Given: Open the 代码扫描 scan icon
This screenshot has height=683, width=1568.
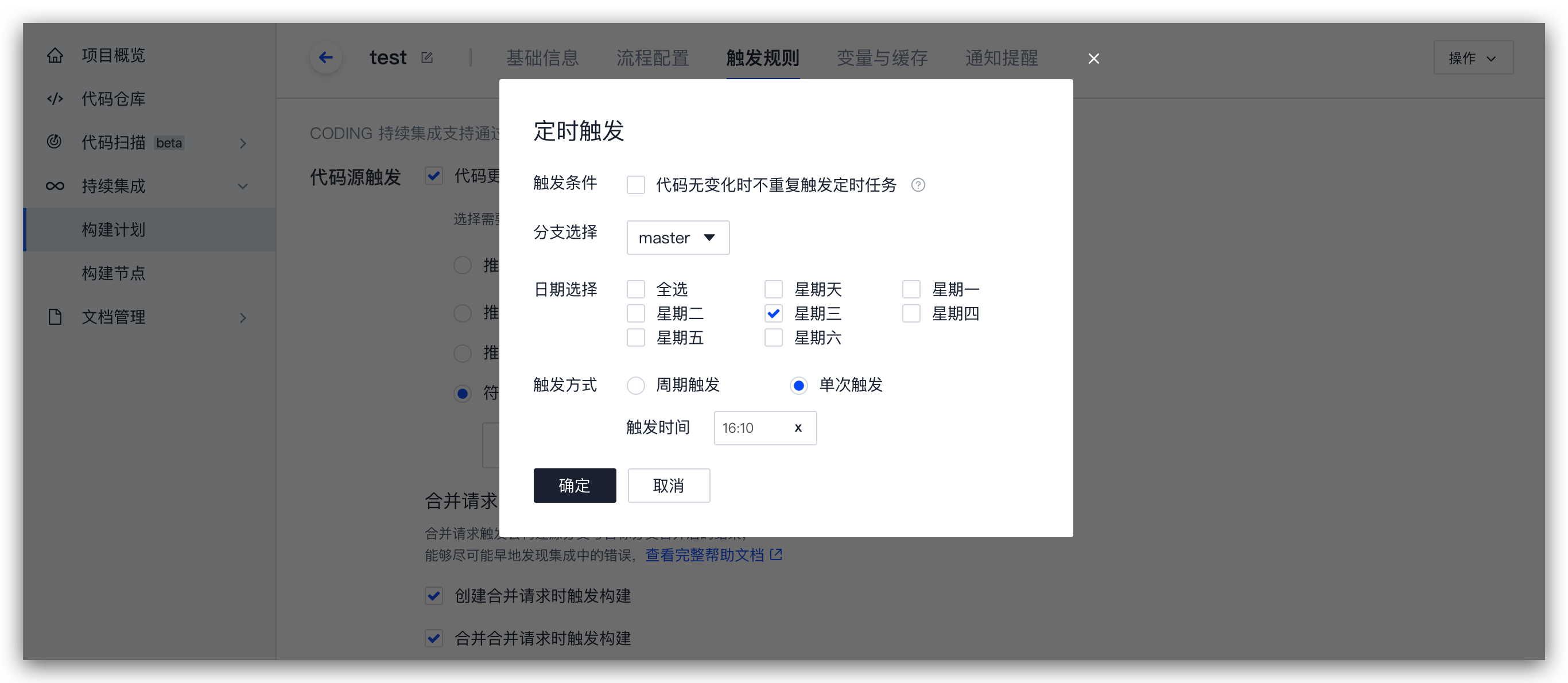Looking at the screenshot, I should (55, 142).
